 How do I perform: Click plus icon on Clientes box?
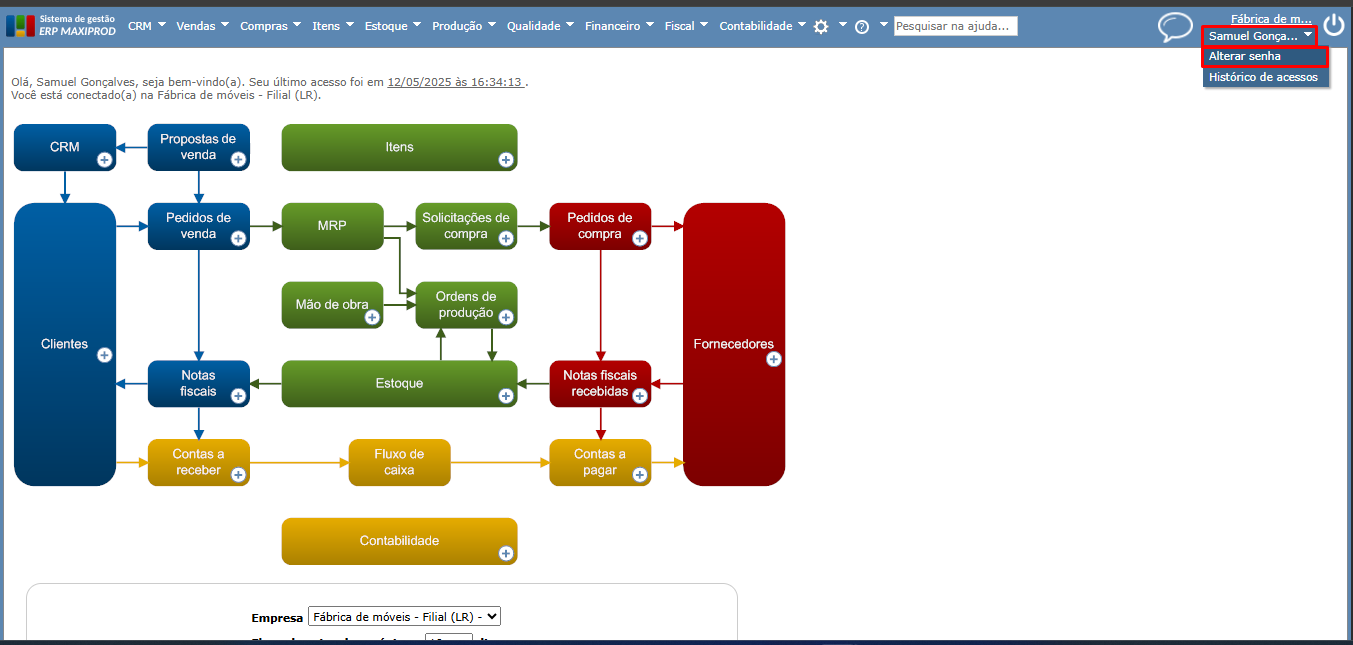(x=104, y=355)
